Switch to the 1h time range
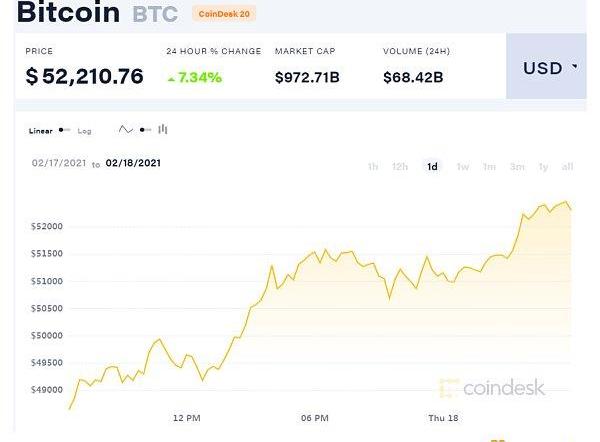This screenshot has width=600, height=442. point(373,166)
